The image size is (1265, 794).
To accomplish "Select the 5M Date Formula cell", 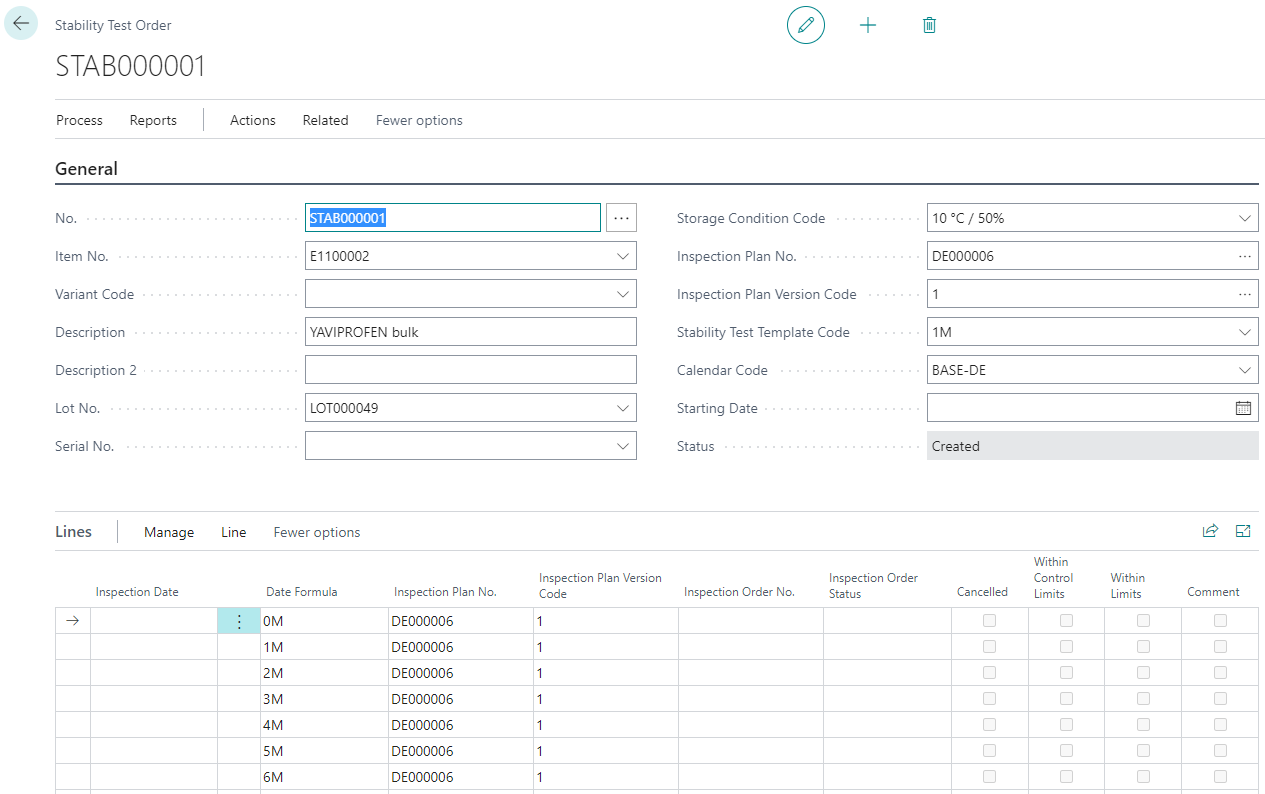I will (x=324, y=751).
